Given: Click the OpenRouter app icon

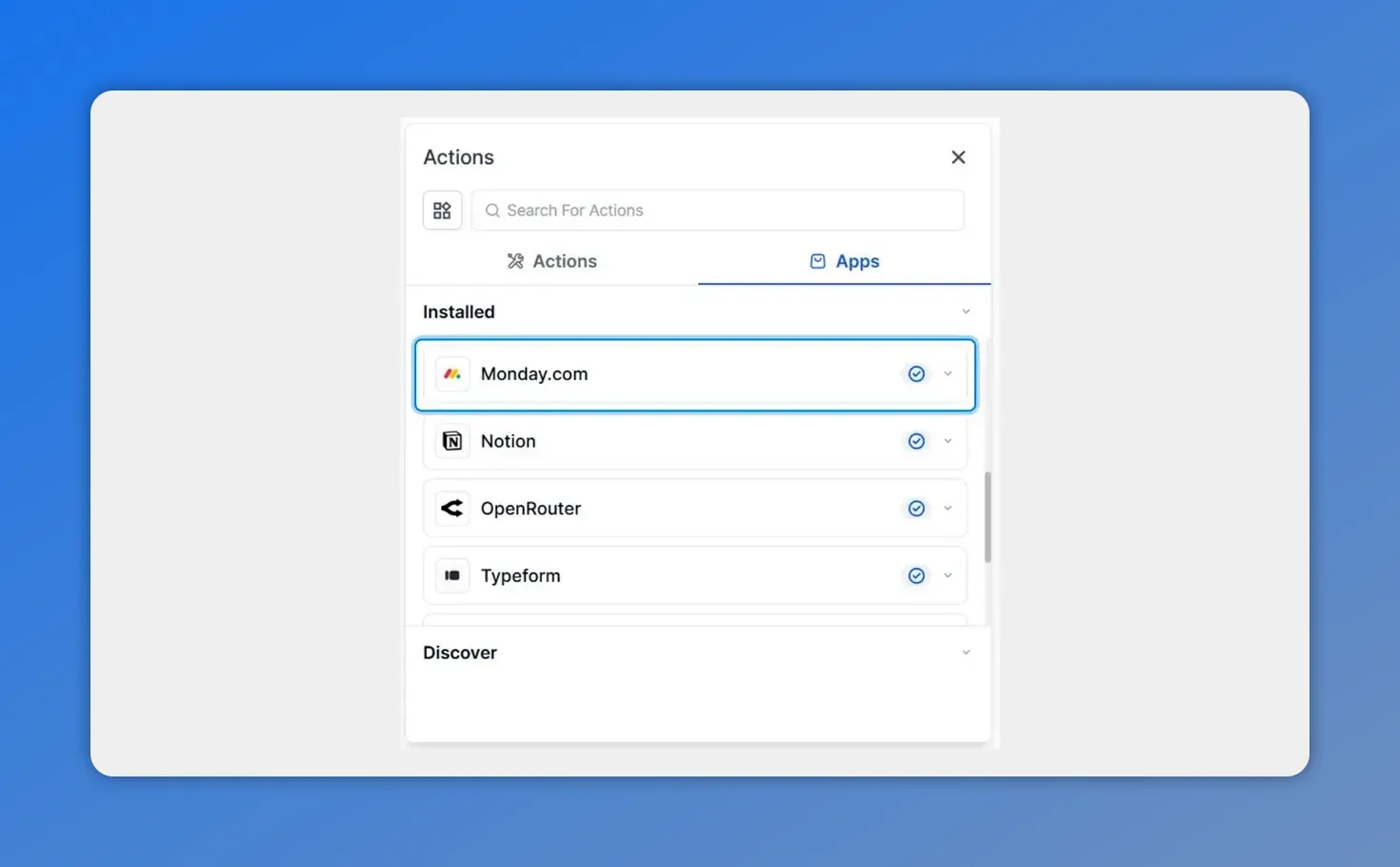Looking at the screenshot, I should click(452, 508).
